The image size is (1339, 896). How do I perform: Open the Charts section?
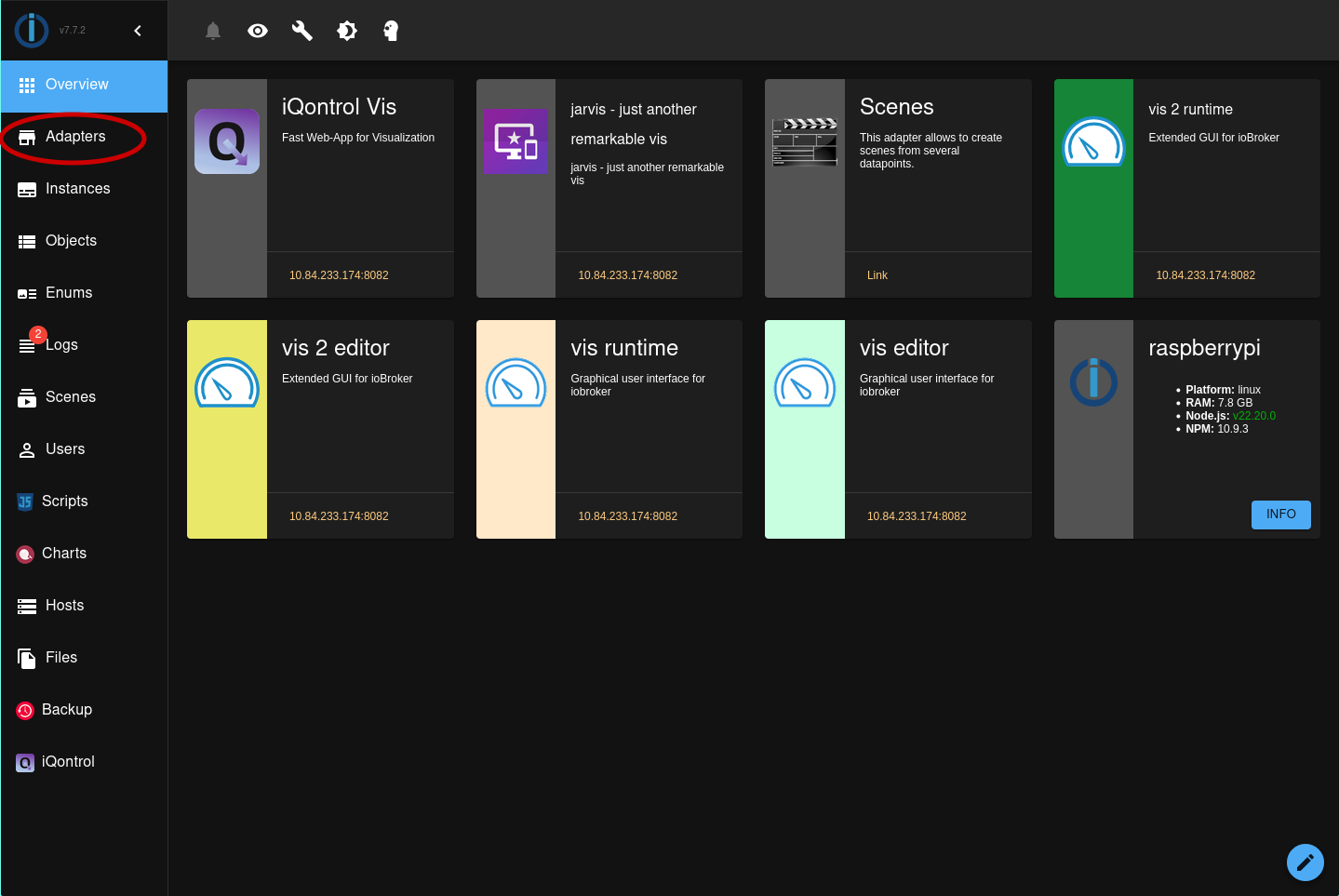click(63, 553)
